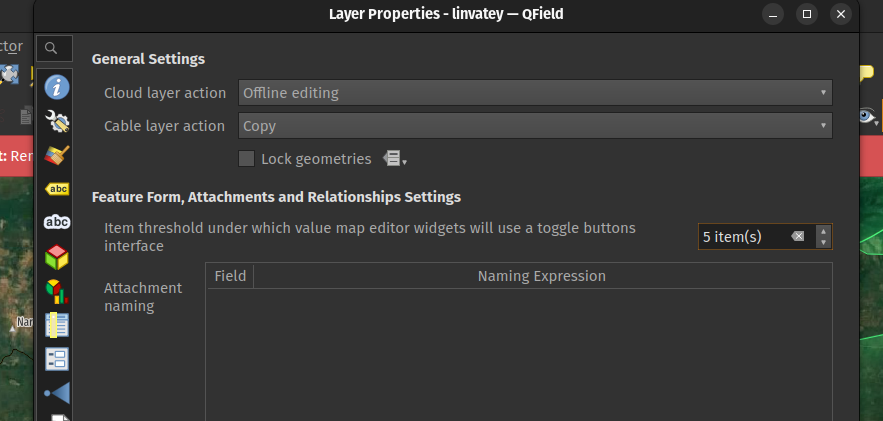Open the Cloud layer action dropdown
Viewport: 883px width, 421px height.
click(x=535, y=93)
